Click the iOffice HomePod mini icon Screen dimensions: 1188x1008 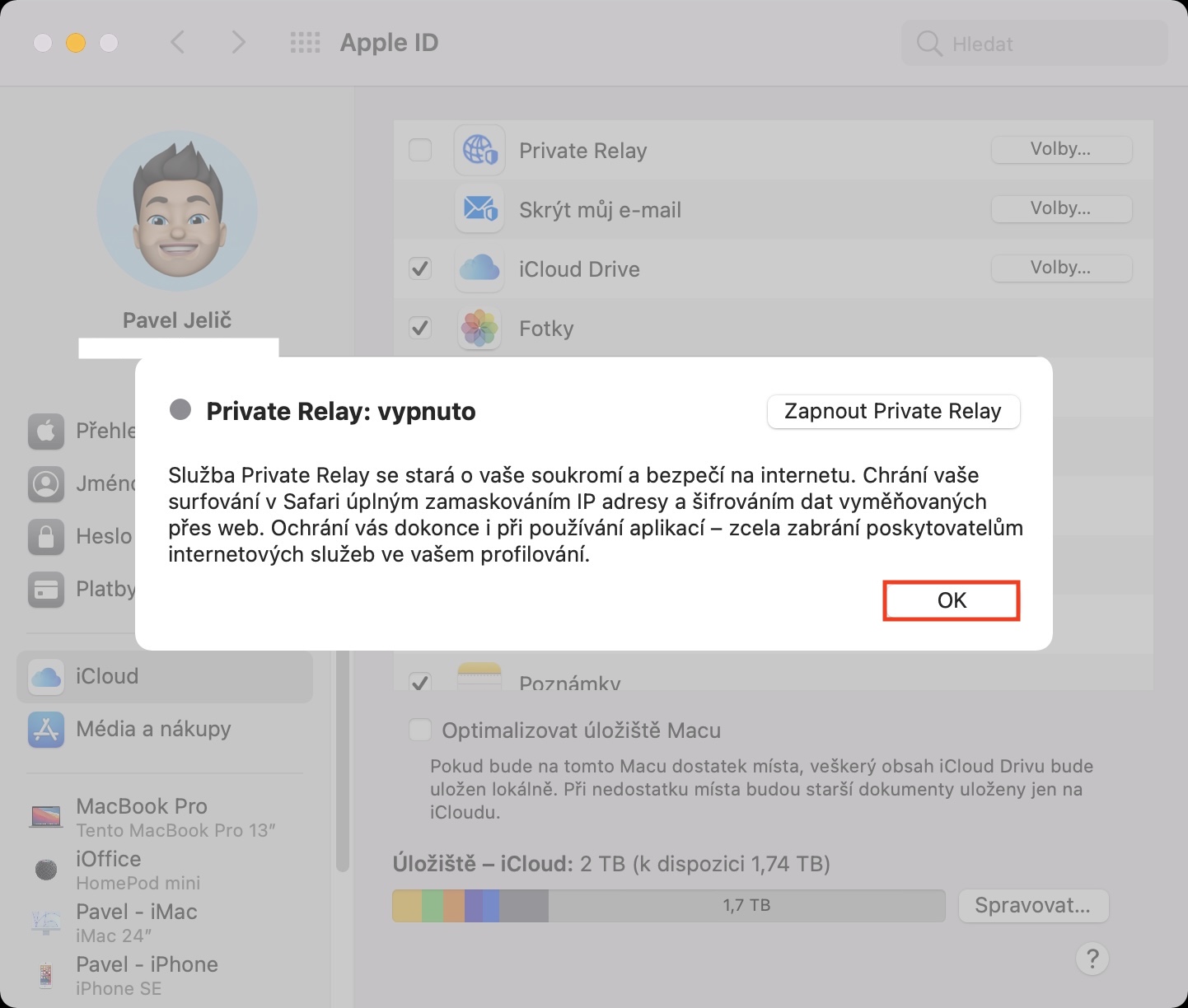point(46,869)
